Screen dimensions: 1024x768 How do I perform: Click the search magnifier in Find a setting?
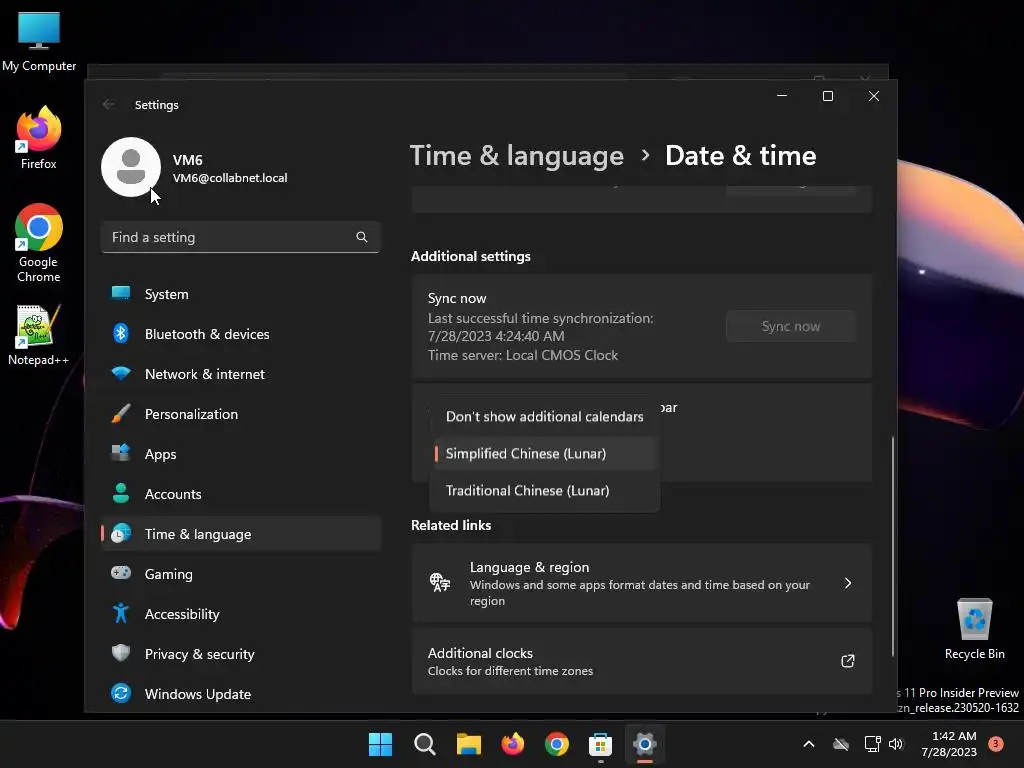pos(362,237)
